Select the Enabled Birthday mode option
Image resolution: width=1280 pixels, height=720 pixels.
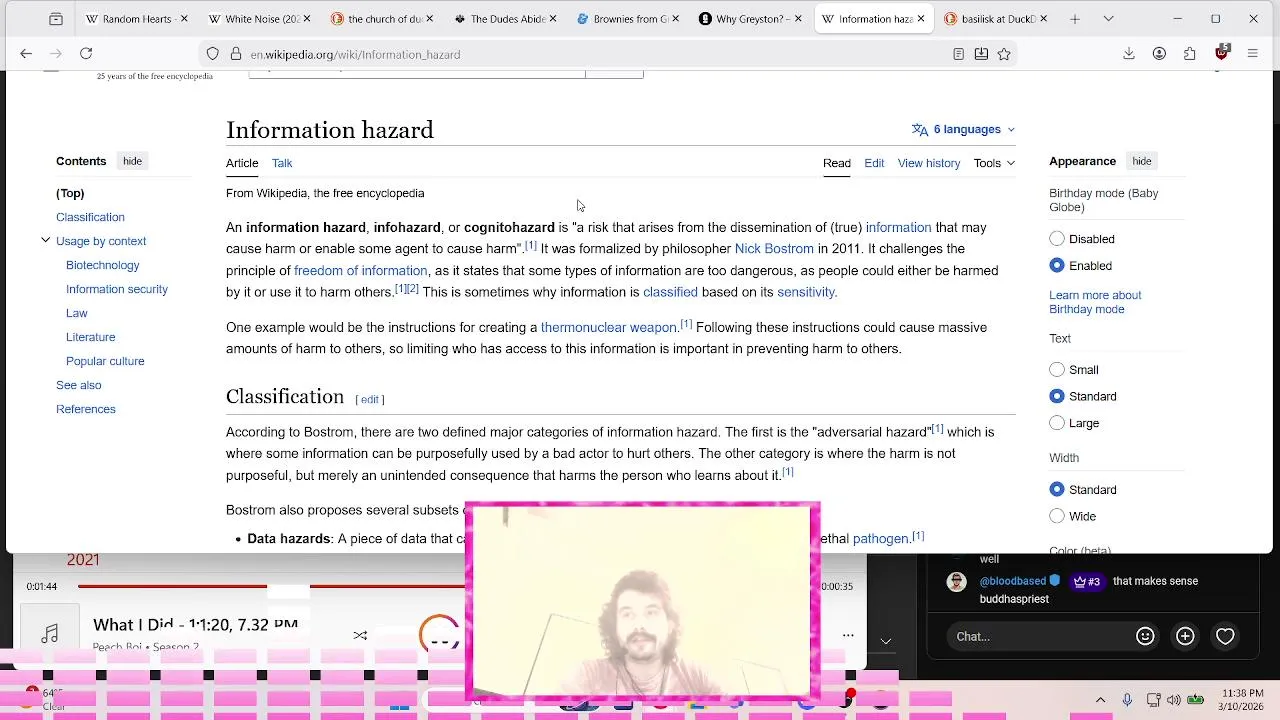click(1057, 265)
